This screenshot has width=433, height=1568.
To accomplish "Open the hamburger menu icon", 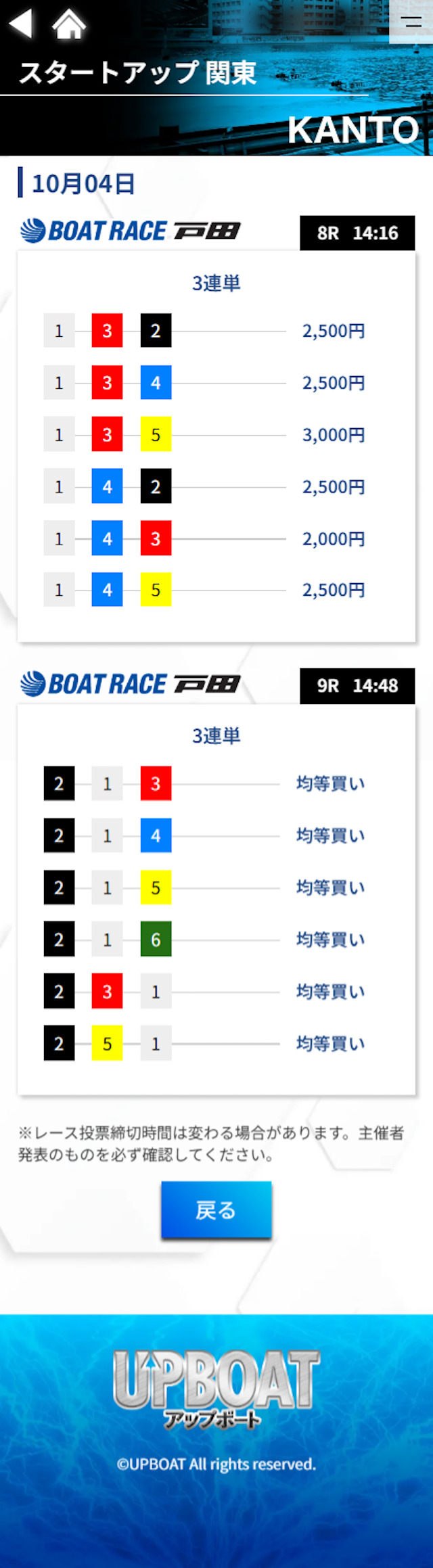I will 411,22.
